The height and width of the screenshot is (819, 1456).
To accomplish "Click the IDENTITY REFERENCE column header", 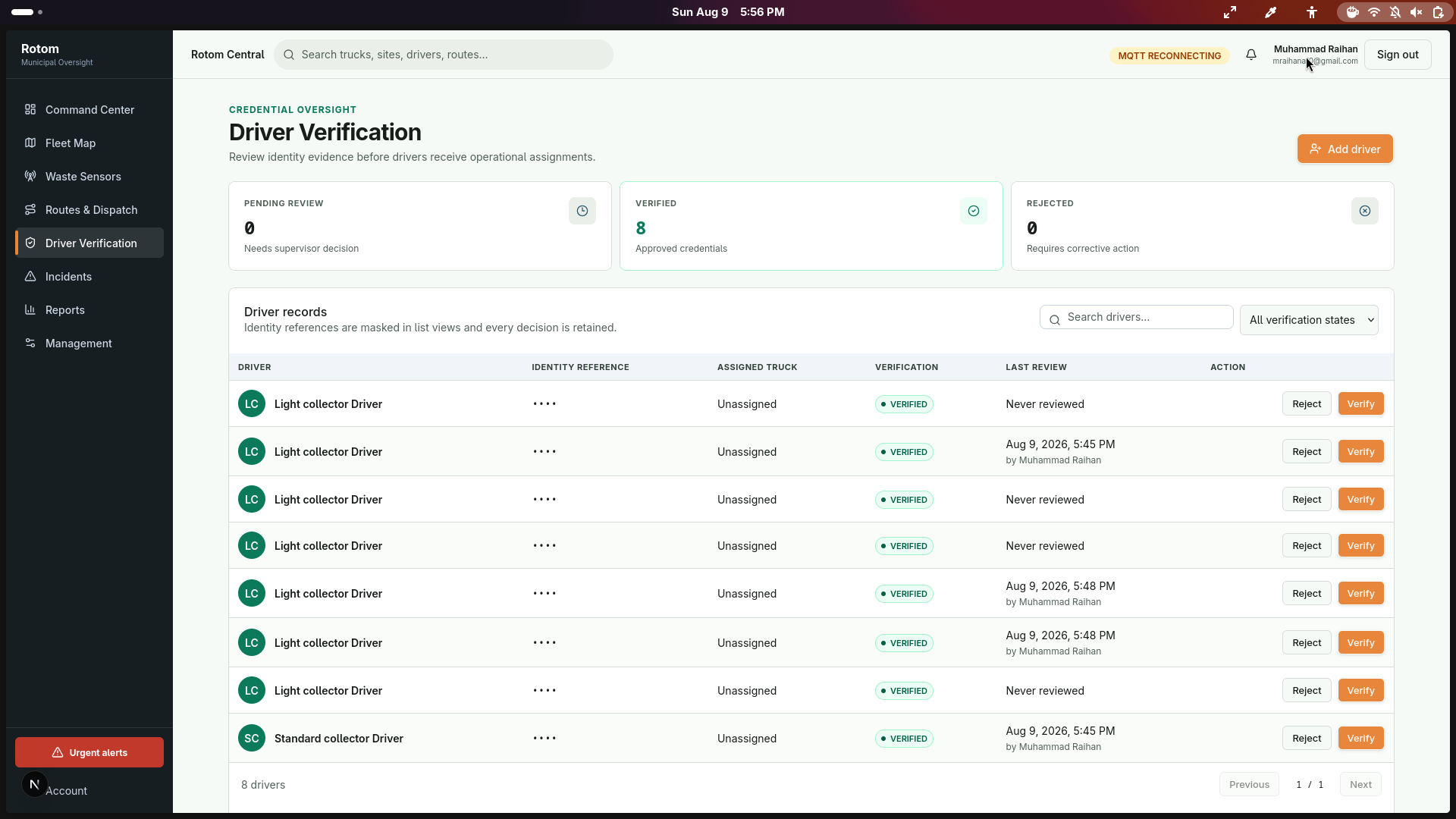I will click(580, 367).
